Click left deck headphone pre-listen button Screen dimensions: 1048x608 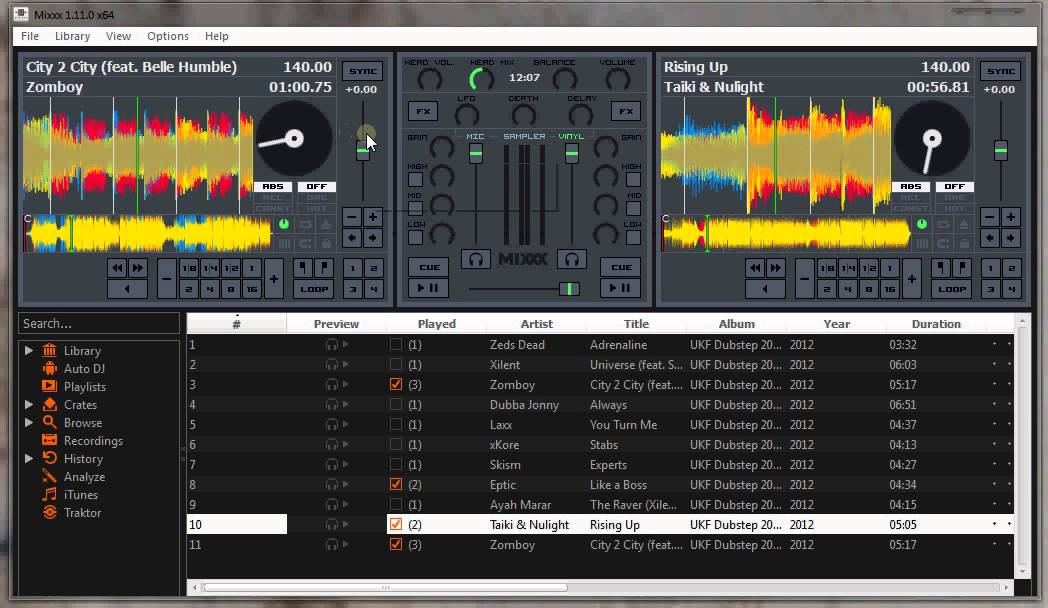coord(476,259)
